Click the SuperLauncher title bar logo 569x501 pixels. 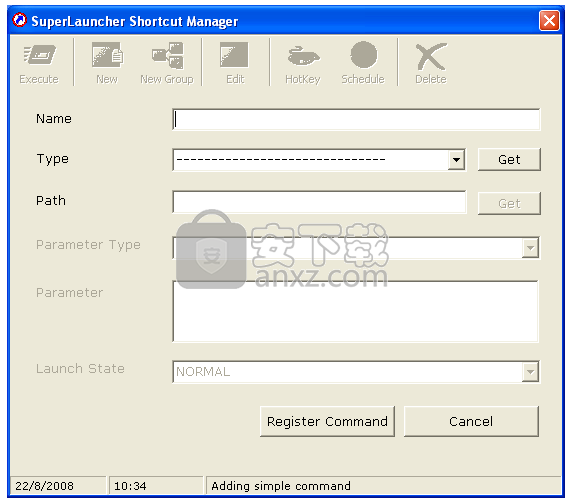point(20,20)
